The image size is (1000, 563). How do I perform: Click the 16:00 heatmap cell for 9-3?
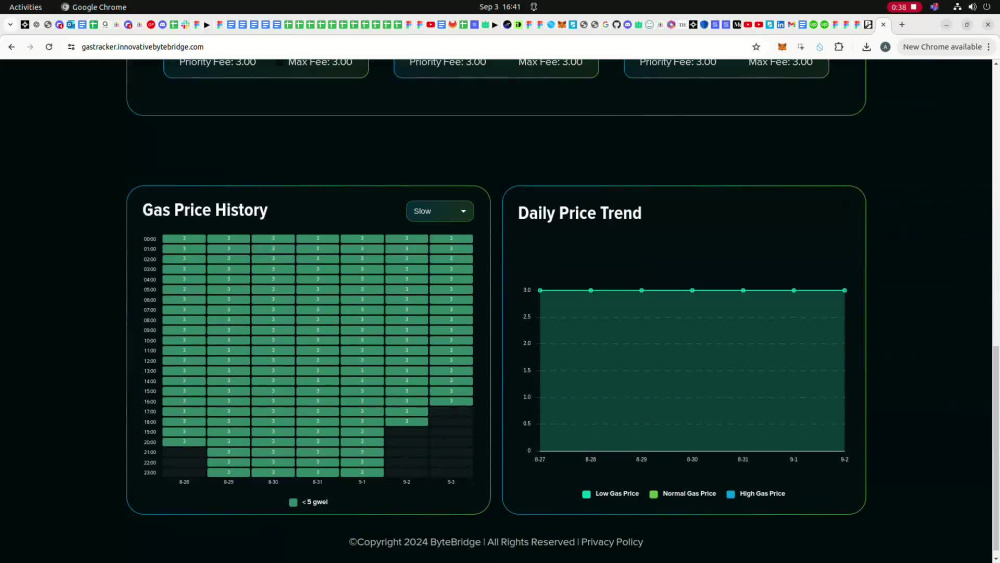(x=451, y=402)
